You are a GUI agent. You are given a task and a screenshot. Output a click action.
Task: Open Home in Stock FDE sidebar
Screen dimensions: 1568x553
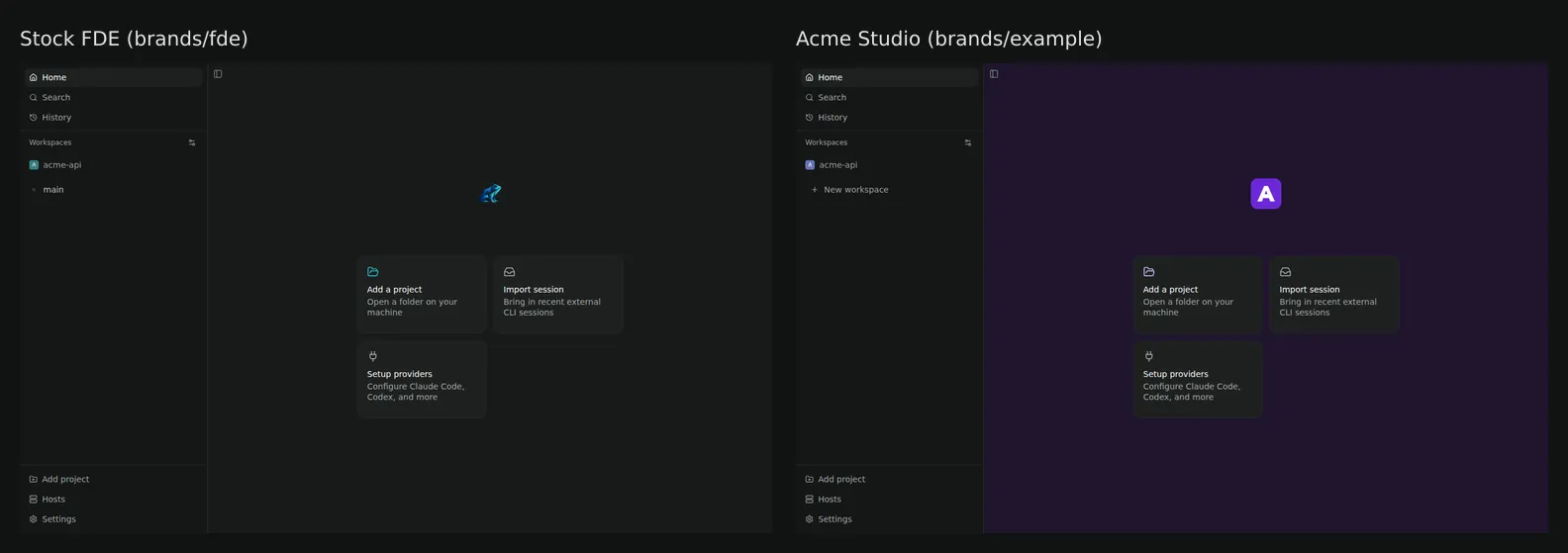click(113, 77)
